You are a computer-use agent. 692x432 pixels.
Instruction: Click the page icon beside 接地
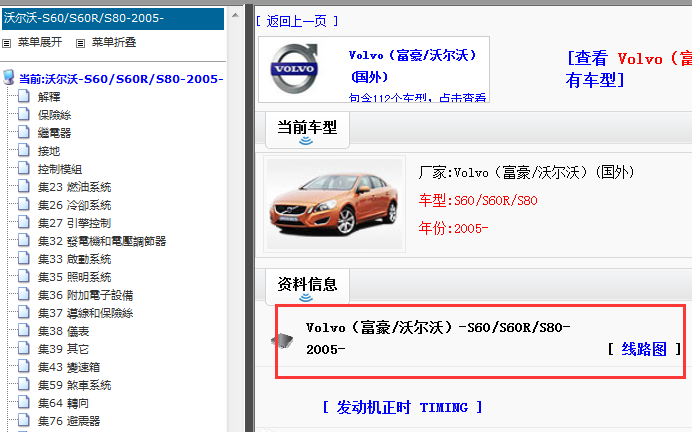click(x=24, y=150)
